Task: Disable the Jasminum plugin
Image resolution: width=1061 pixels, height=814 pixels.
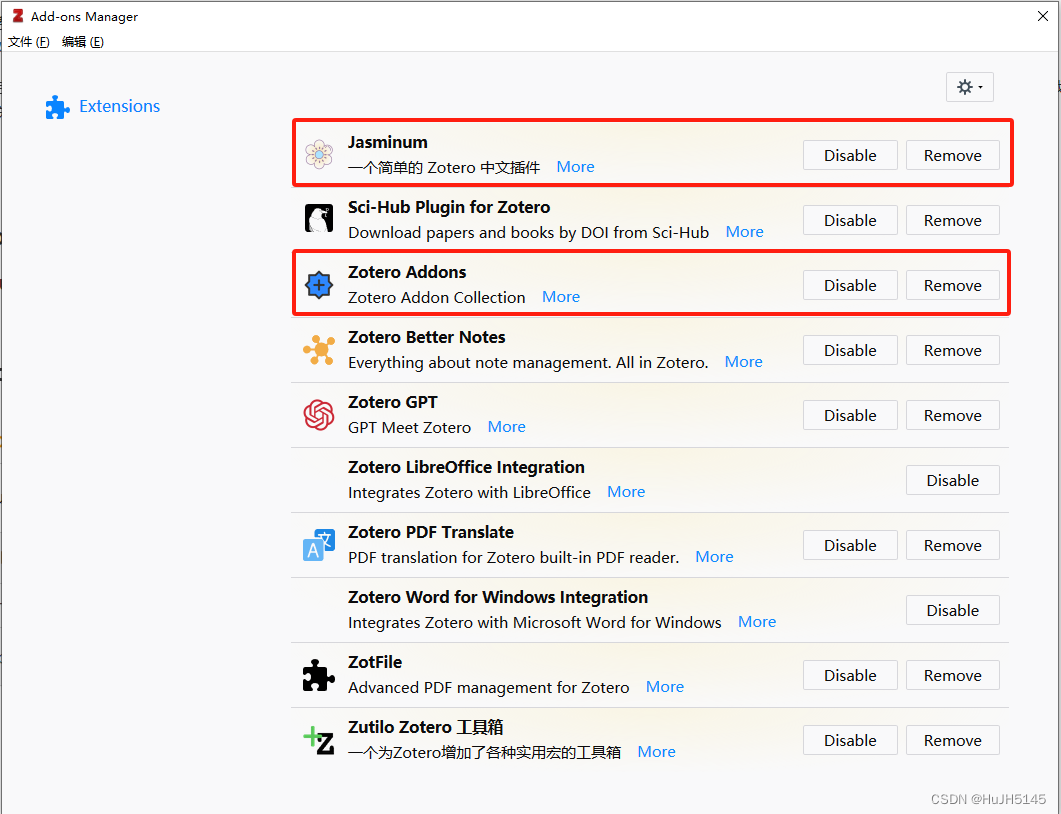Action: coord(850,155)
